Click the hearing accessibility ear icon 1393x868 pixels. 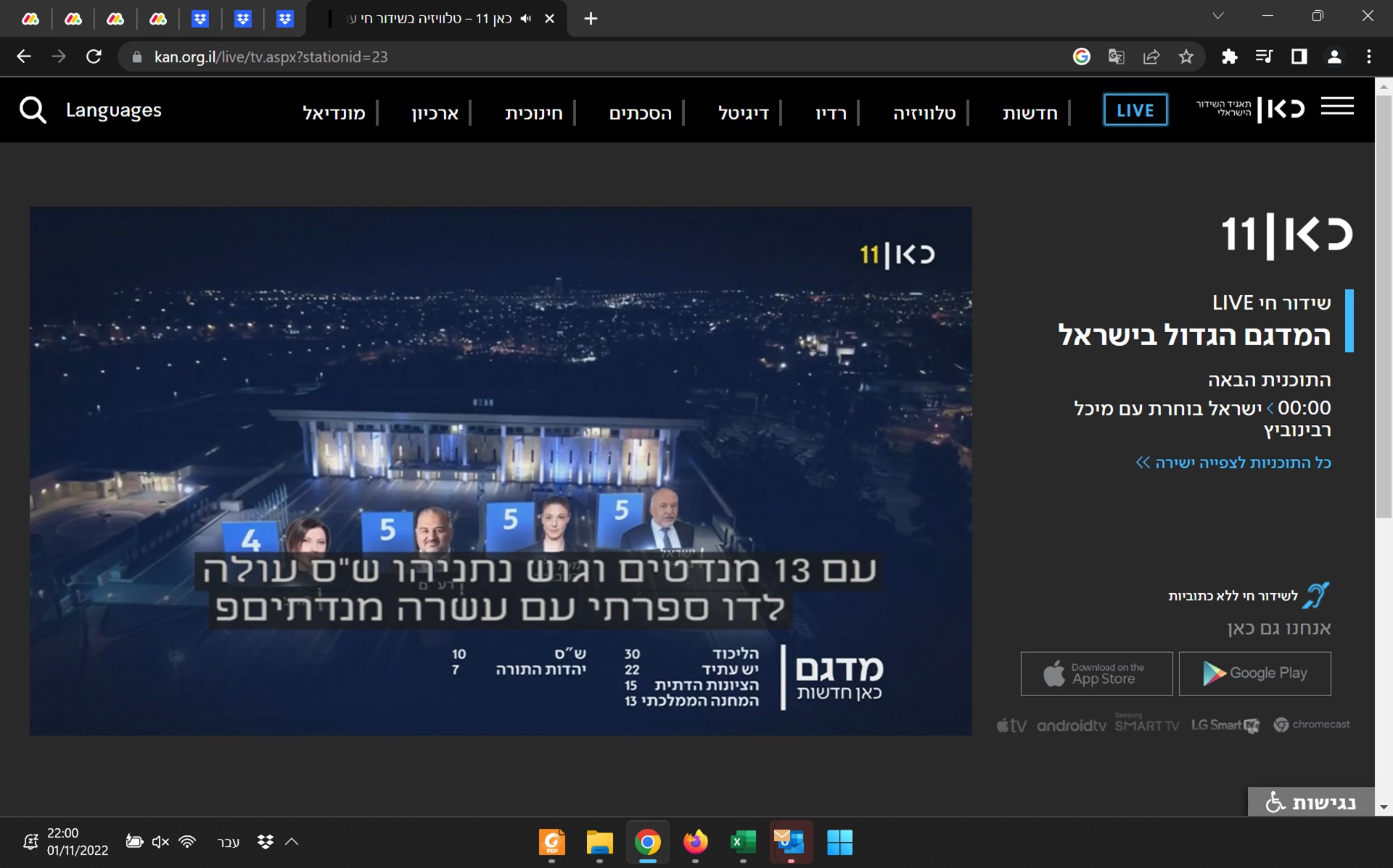(x=1315, y=595)
